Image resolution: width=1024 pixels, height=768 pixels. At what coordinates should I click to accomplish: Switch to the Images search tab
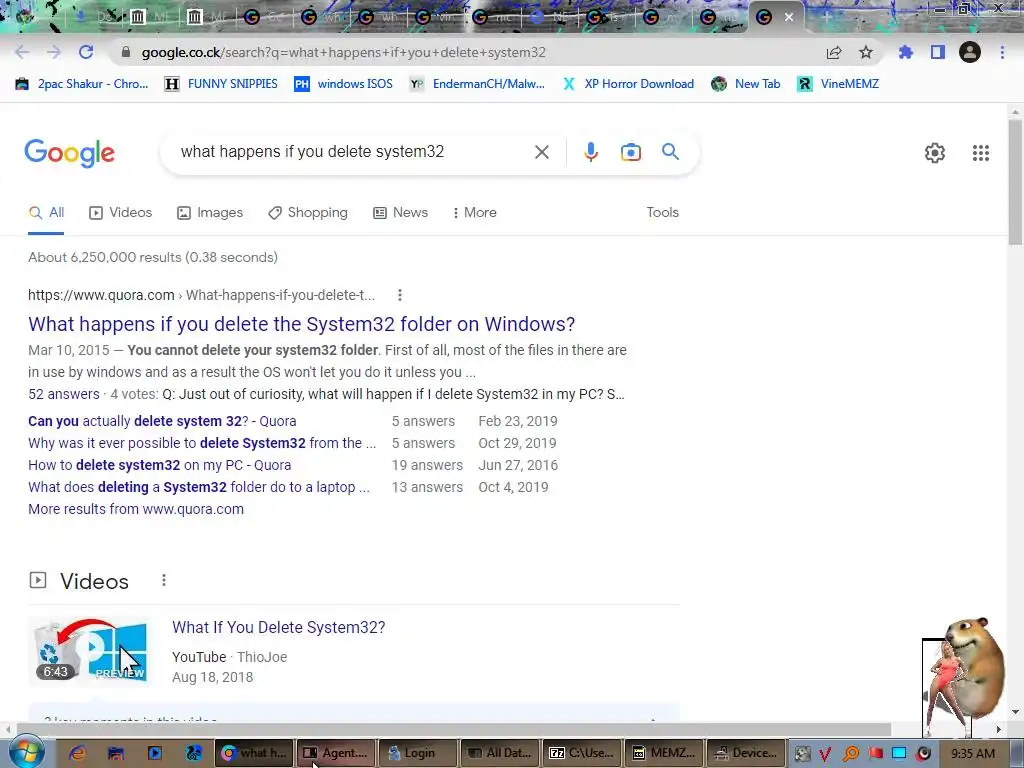click(210, 213)
